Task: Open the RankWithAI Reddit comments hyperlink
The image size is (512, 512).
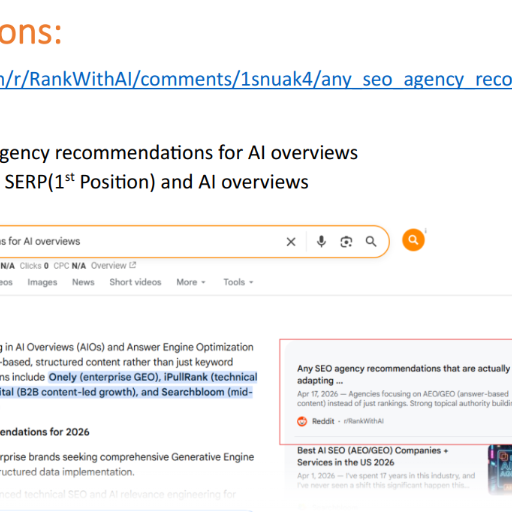Action: [x=256, y=80]
